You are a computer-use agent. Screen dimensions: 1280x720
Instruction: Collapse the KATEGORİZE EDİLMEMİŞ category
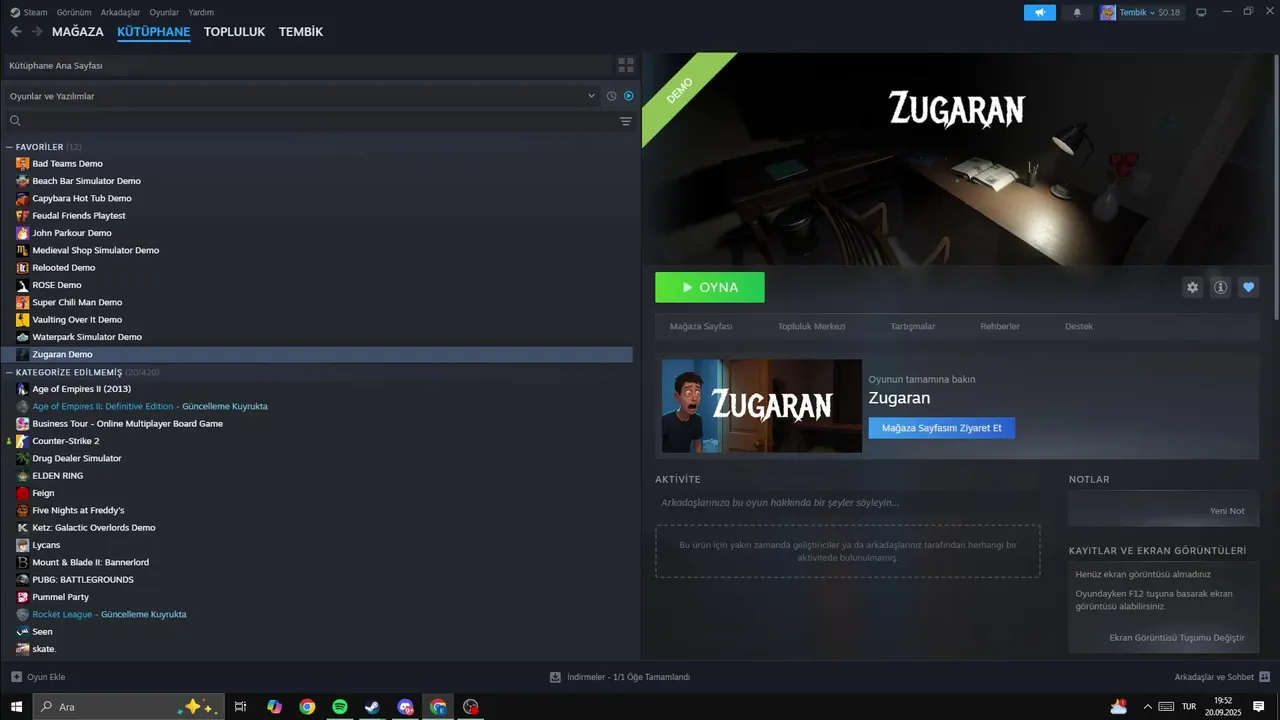(9, 372)
